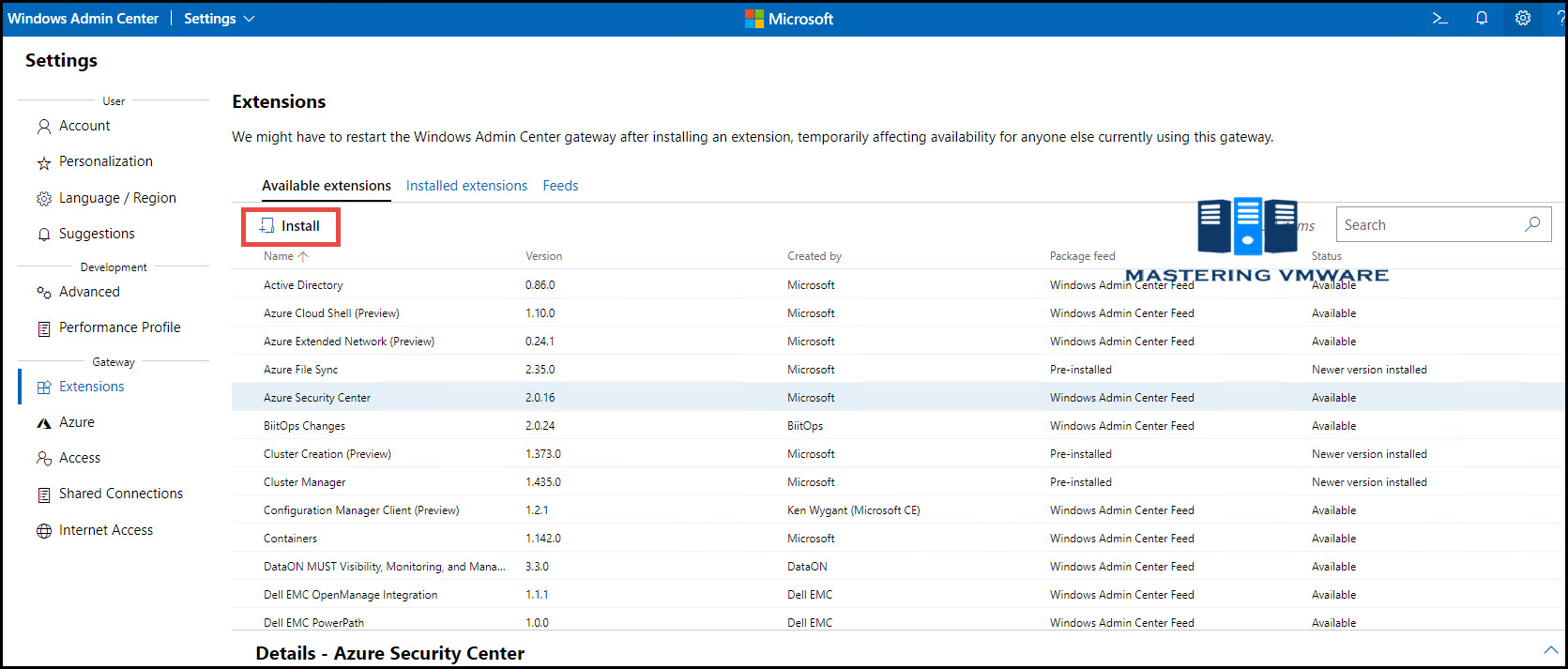The image size is (1568, 669).
Task: Click the Install button
Action: tap(290, 226)
